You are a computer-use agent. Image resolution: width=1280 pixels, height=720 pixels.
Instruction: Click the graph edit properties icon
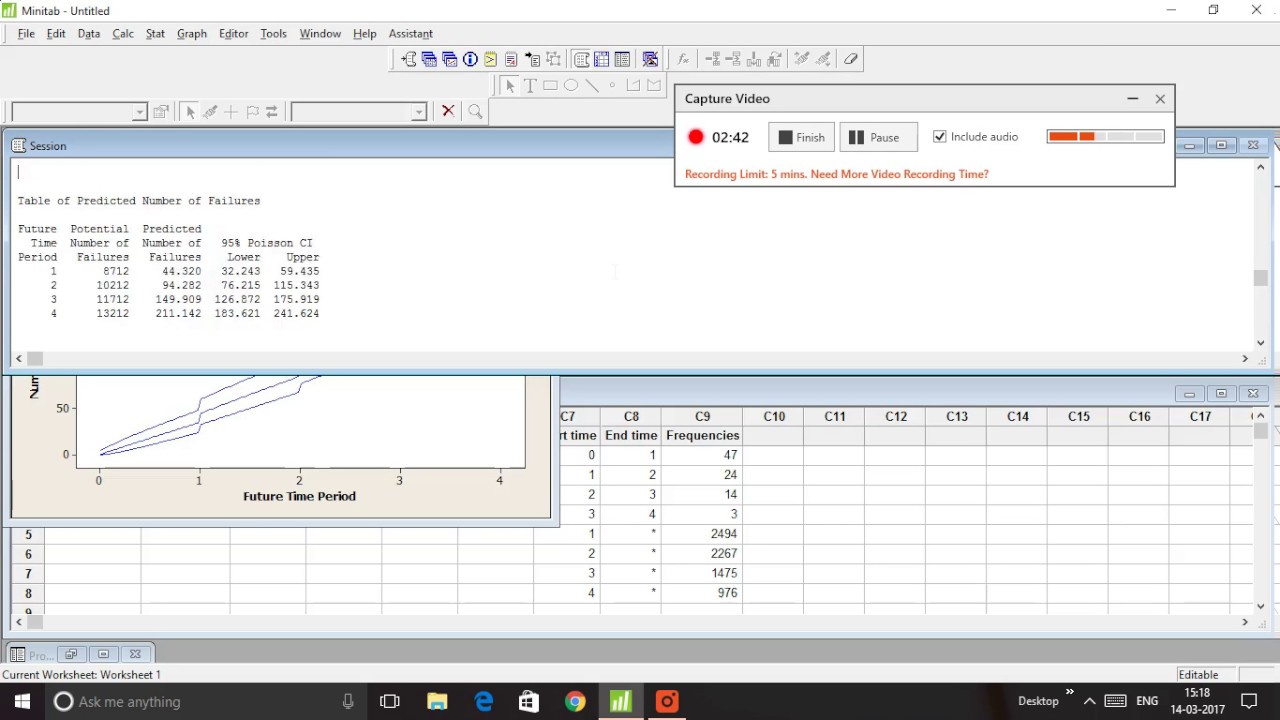click(161, 111)
